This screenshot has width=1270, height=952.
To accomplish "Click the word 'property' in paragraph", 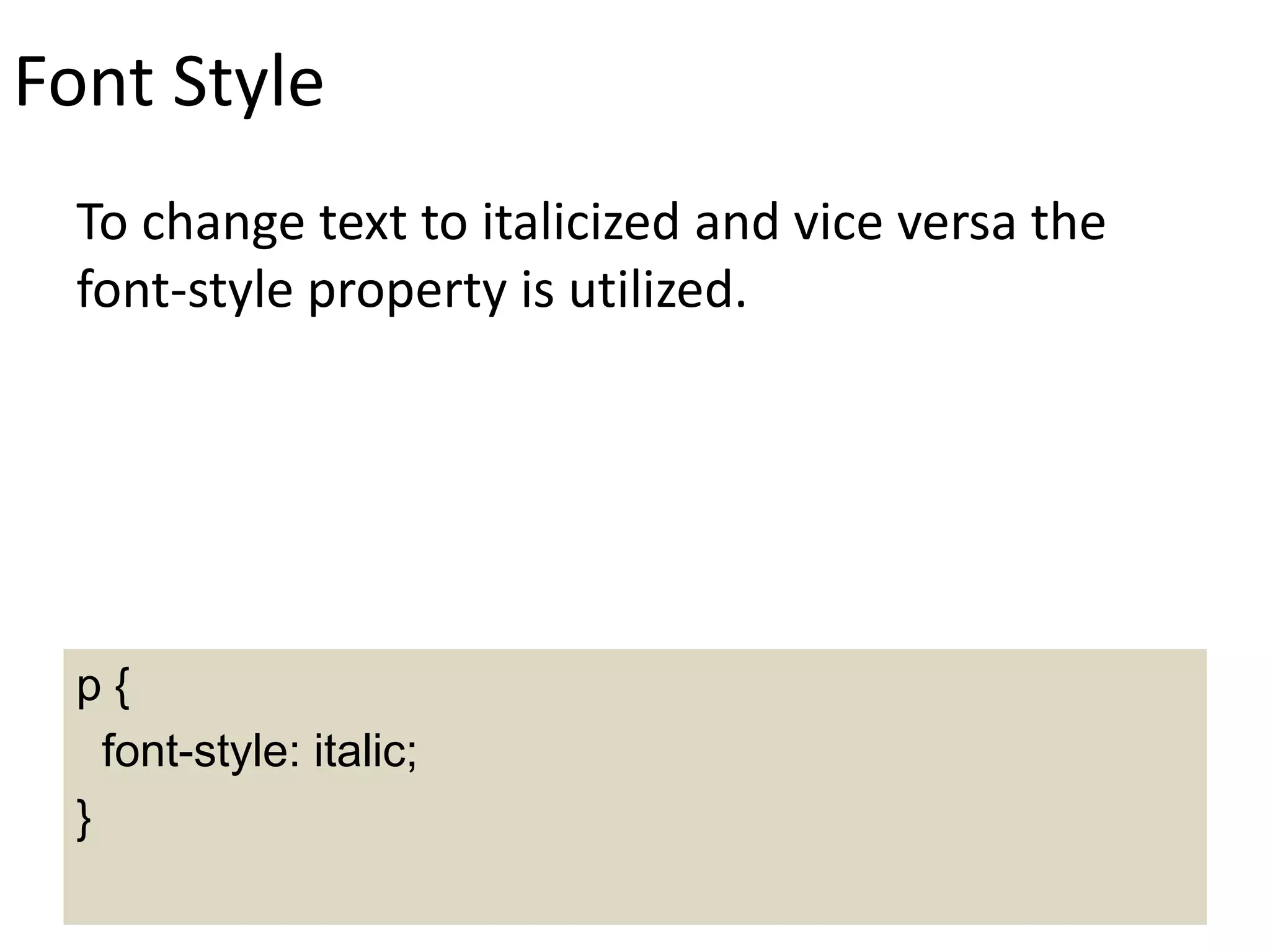I will pos(407,291).
